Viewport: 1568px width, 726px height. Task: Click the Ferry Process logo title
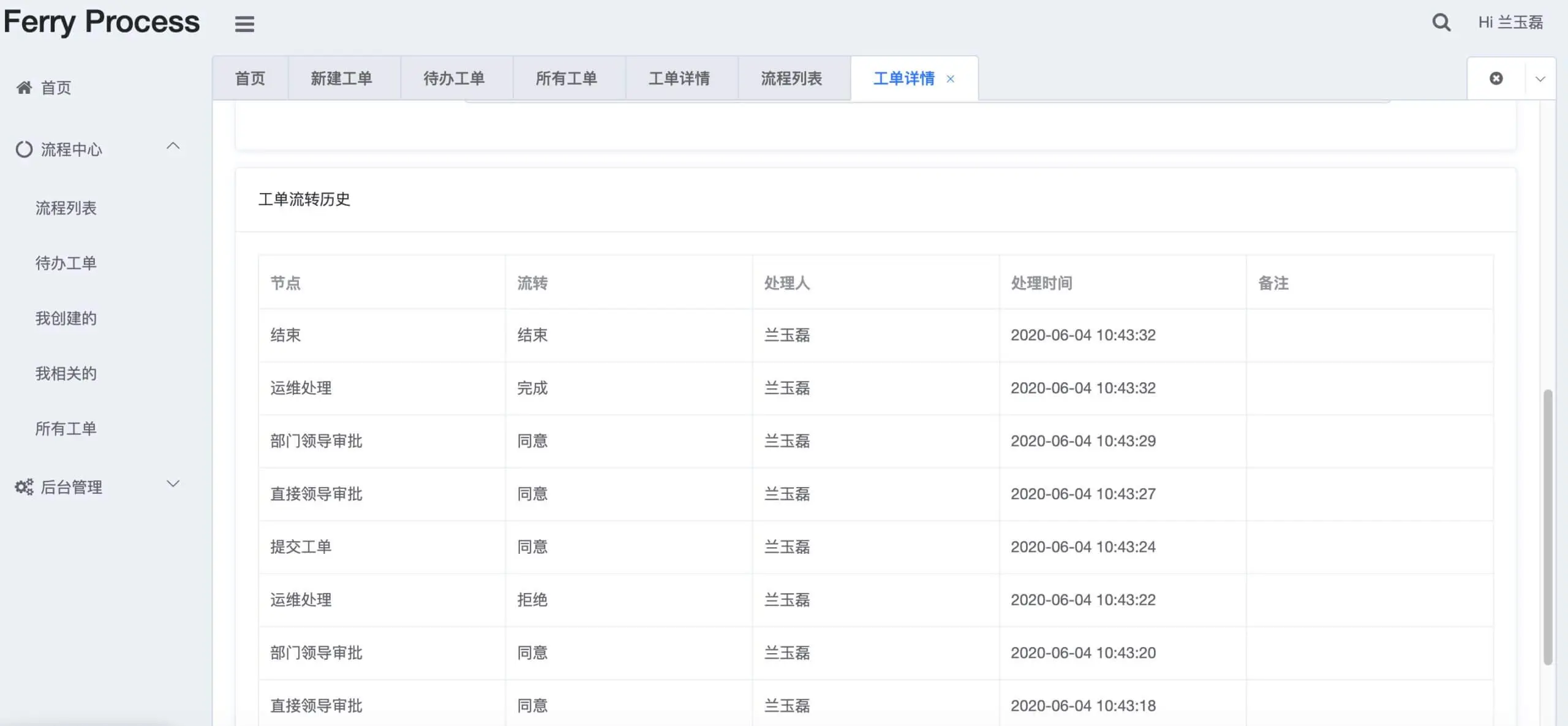coord(102,22)
